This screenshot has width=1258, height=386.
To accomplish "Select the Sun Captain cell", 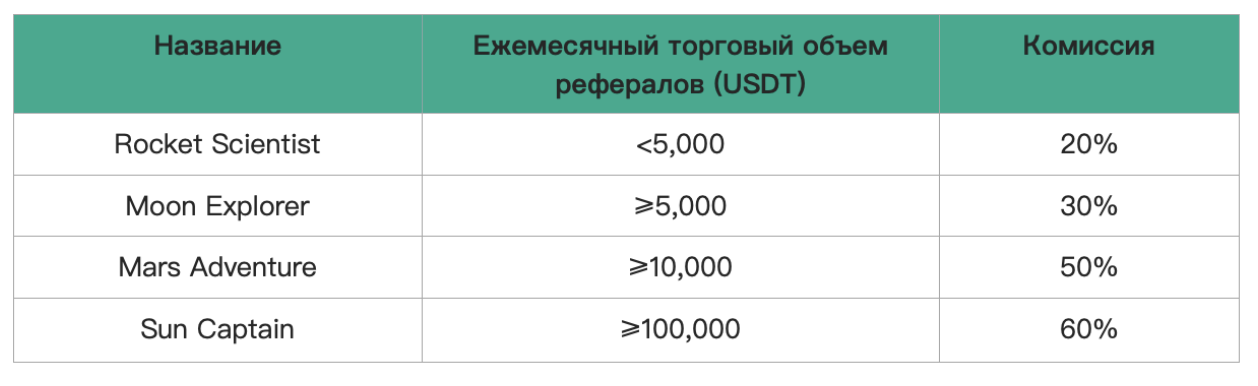I will click(217, 329).
